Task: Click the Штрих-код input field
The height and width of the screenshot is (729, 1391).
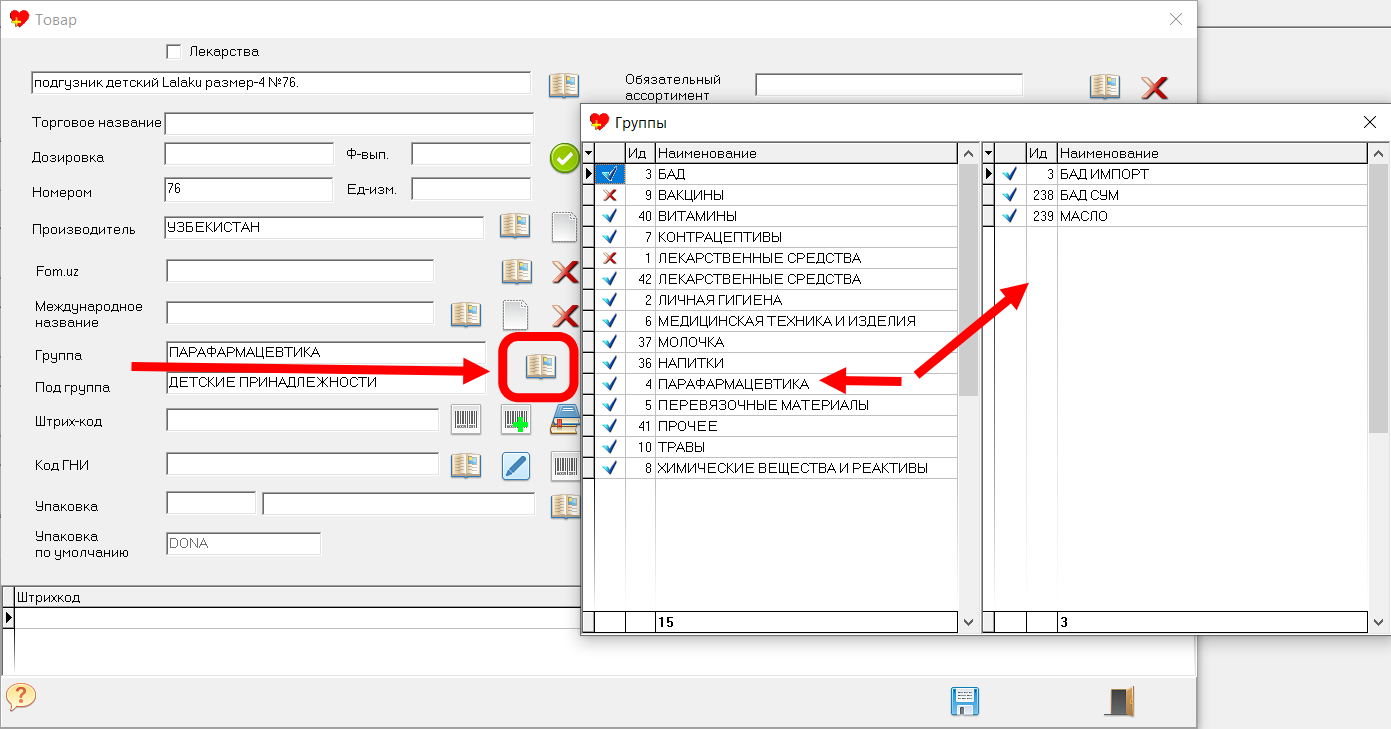Action: 303,420
